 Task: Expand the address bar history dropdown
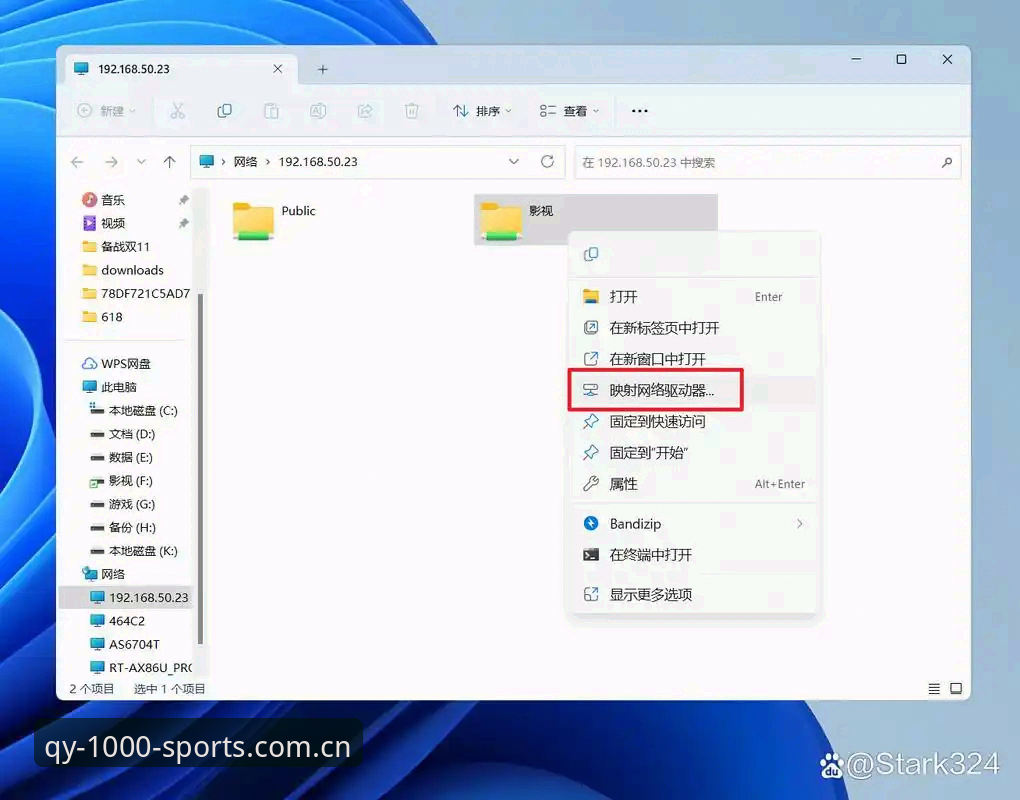pyautogui.click(x=514, y=162)
